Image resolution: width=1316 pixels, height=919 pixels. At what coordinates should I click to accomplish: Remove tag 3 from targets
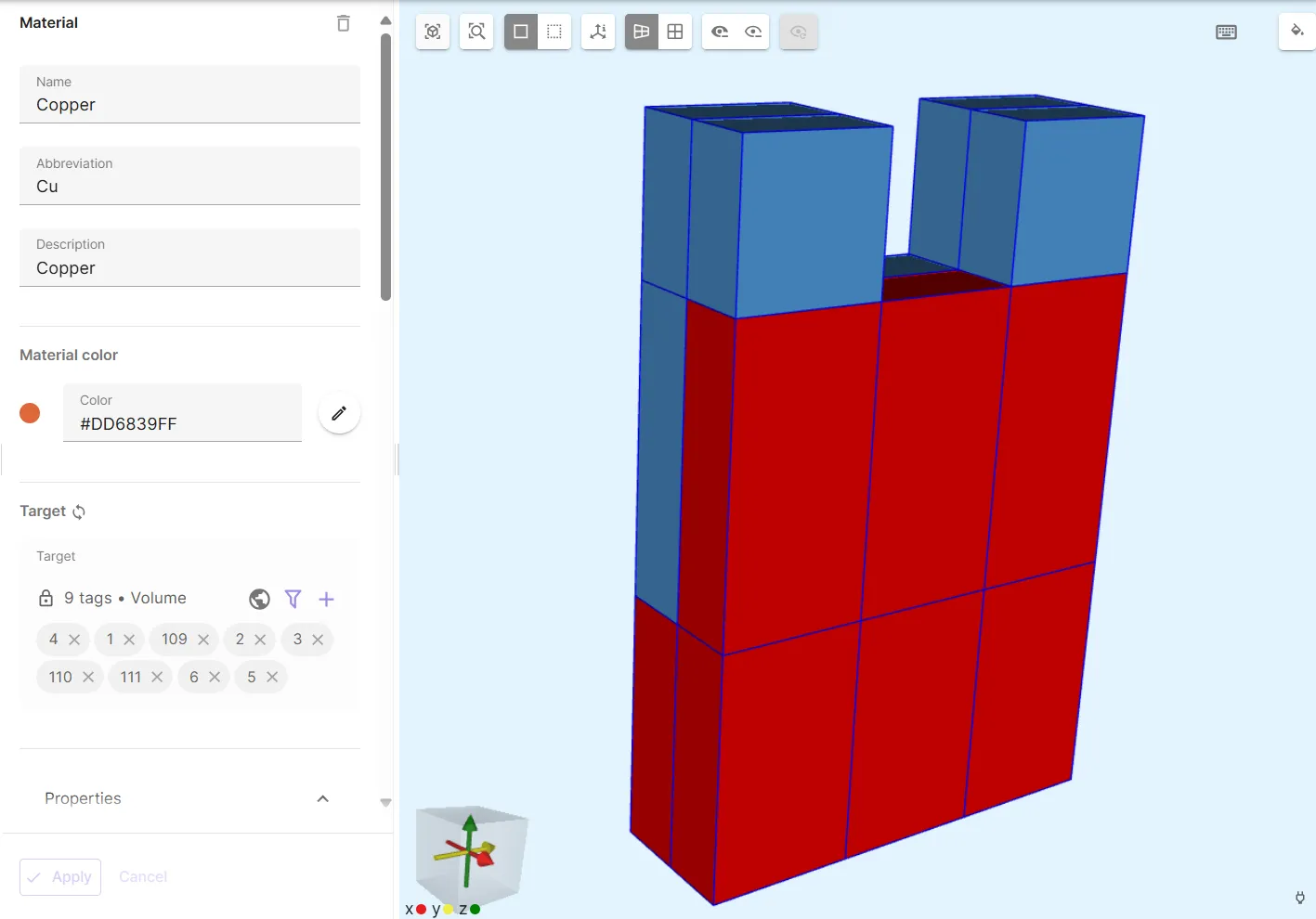(318, 640)
